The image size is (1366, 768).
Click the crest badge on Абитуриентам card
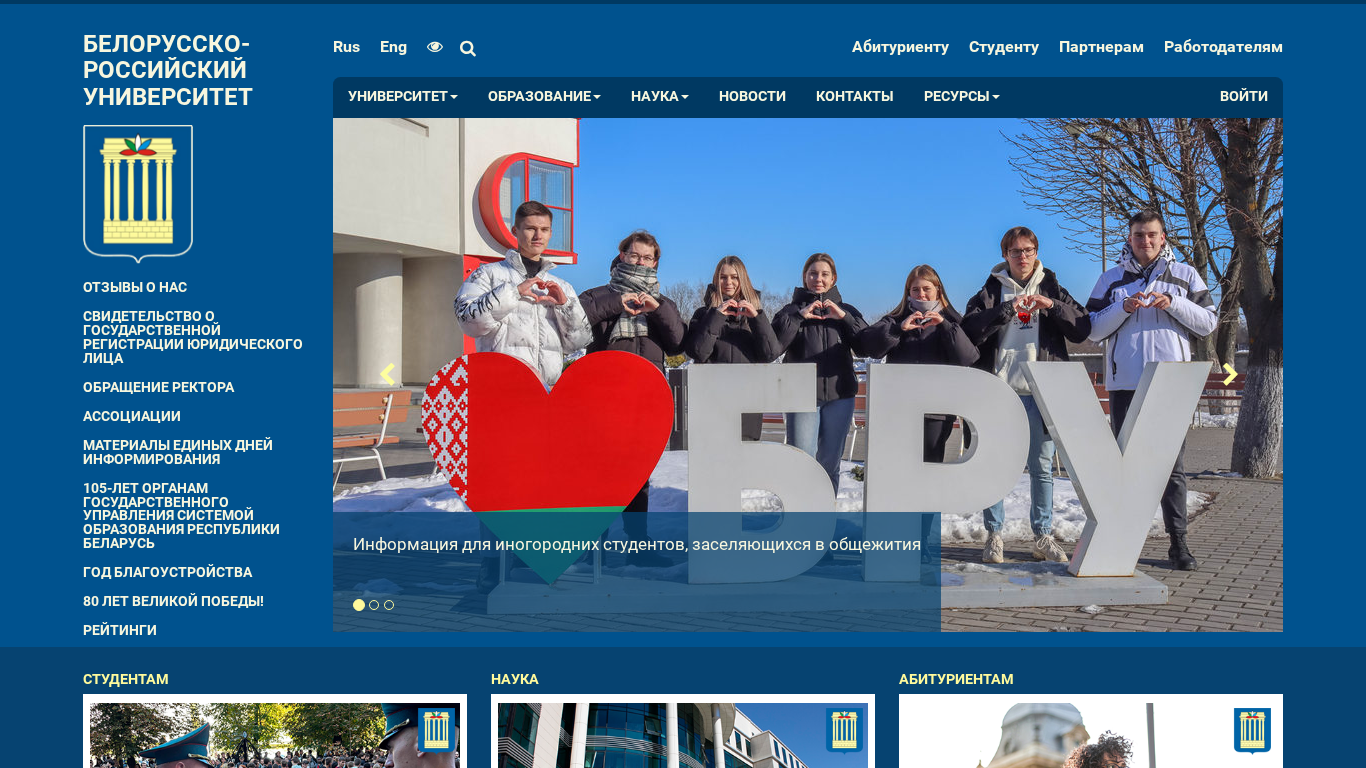(1252, 730)
